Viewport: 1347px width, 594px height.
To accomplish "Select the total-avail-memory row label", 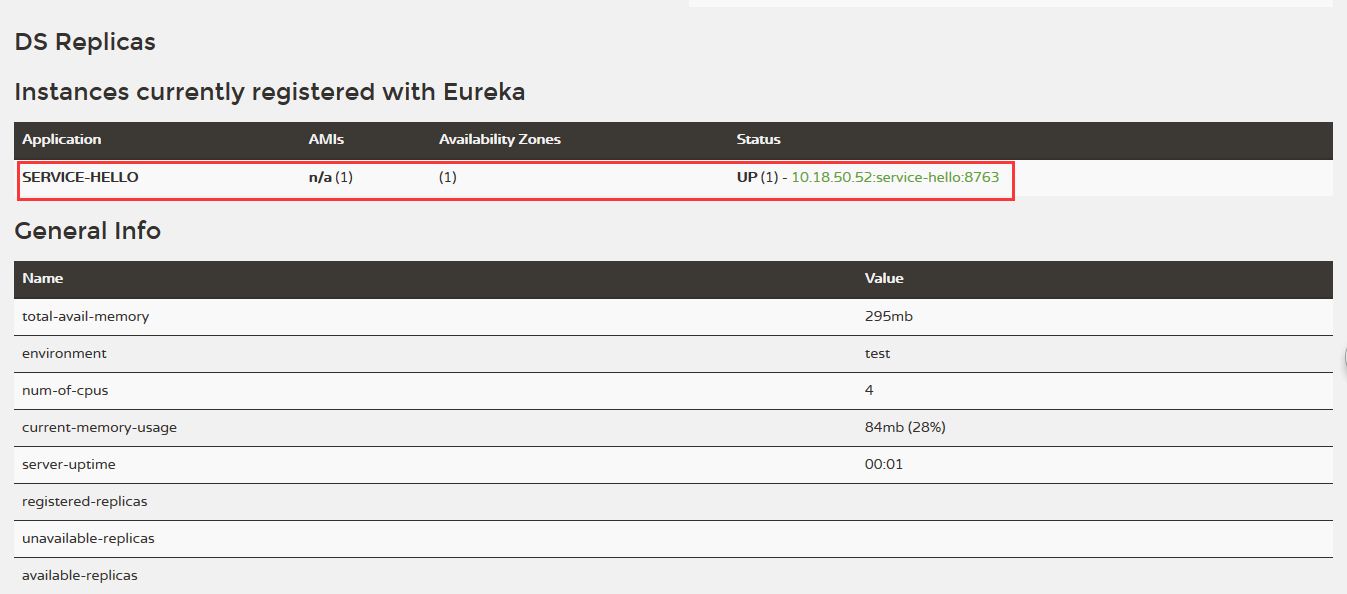I will click(x=85, y=316).
